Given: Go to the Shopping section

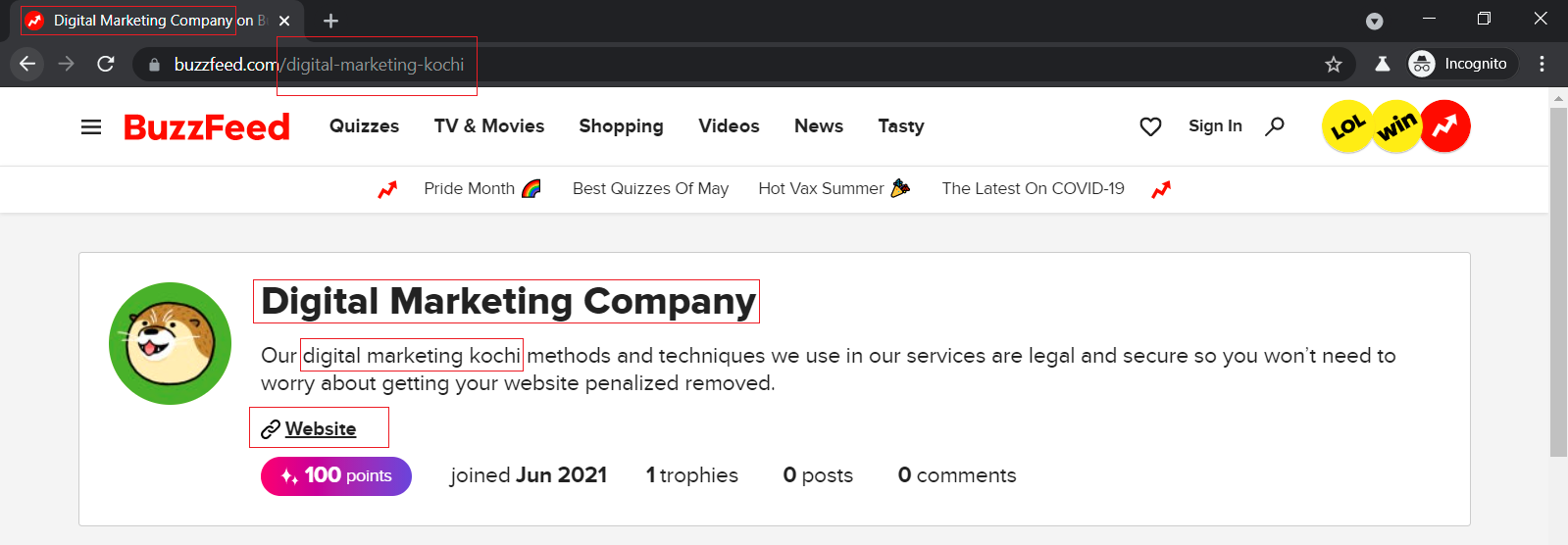Looking at the screenshot, I should click(621, 126).
